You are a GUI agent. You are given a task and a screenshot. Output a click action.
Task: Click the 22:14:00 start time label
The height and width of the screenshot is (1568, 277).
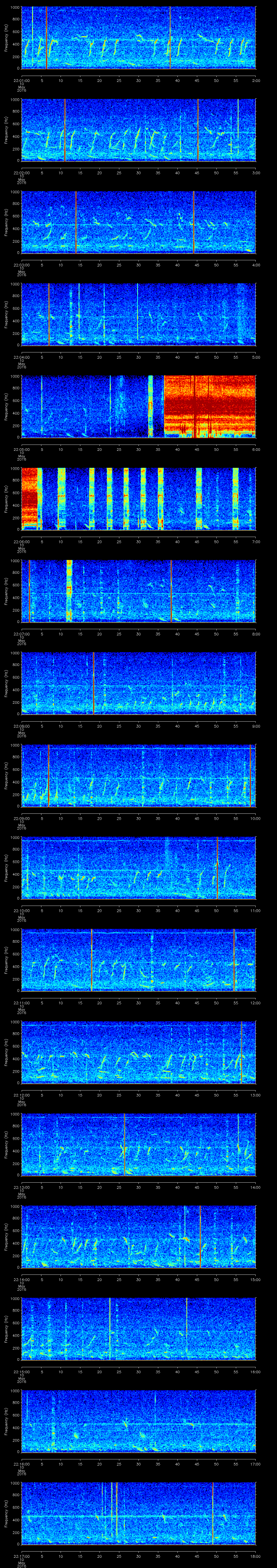[21, 1279]
